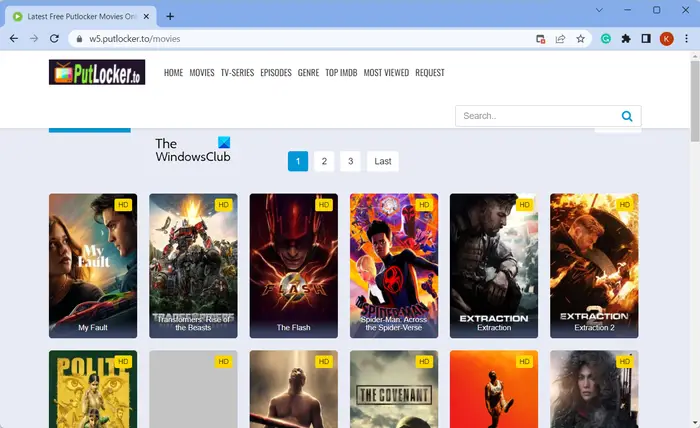Open a new tab with plus button
Image resolution: width=700 pixels, height=428 pixels.
coord(170,17)
